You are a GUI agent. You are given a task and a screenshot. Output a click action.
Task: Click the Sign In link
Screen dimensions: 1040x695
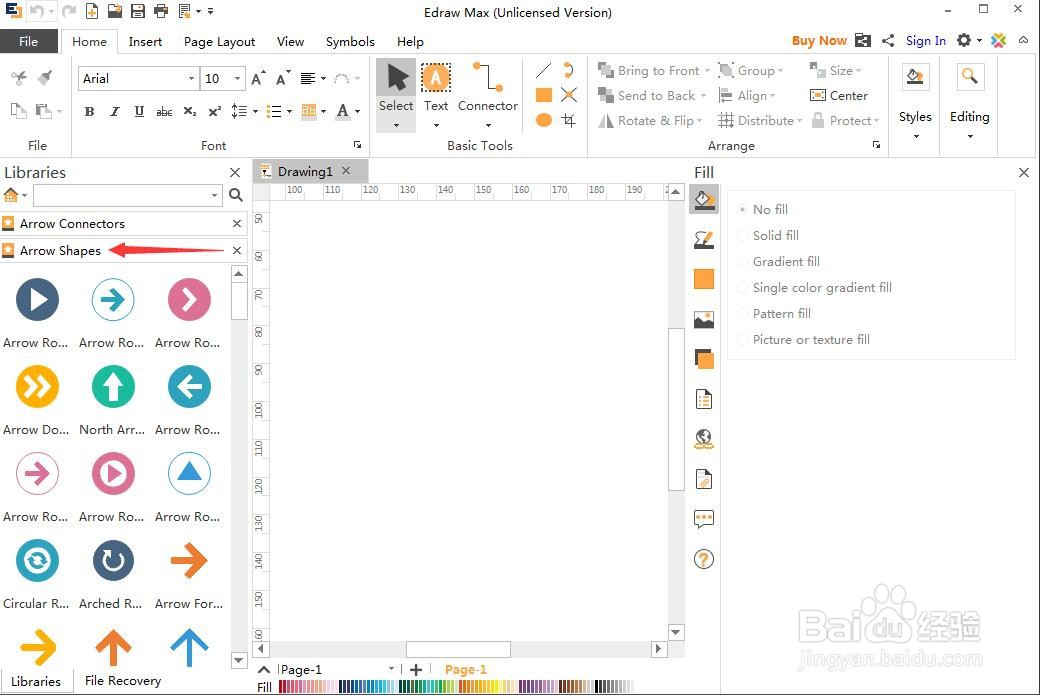click(925, 40)
